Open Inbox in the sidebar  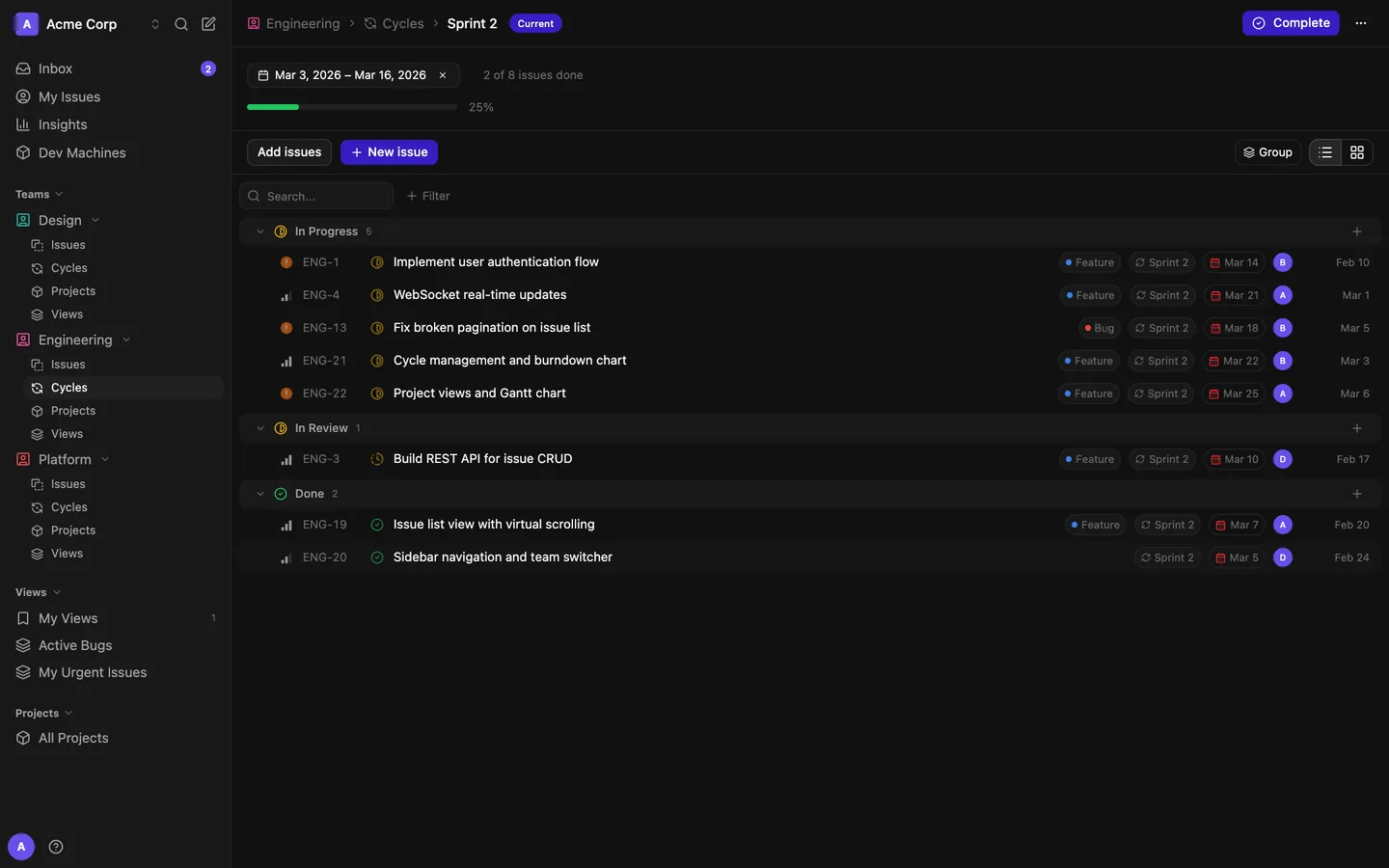click(116, 68)
